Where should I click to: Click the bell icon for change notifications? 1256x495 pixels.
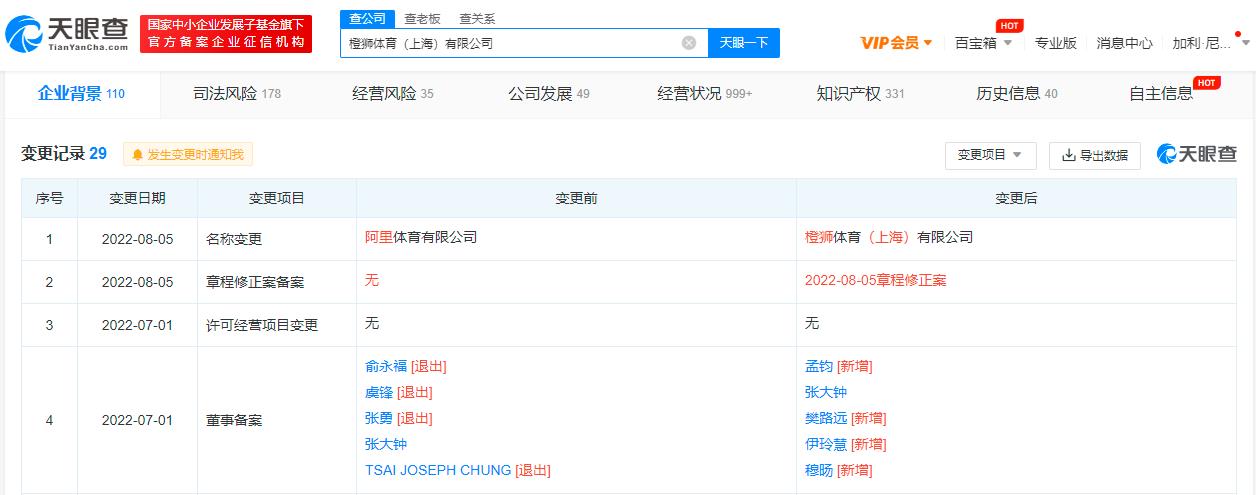pos(138,155)
